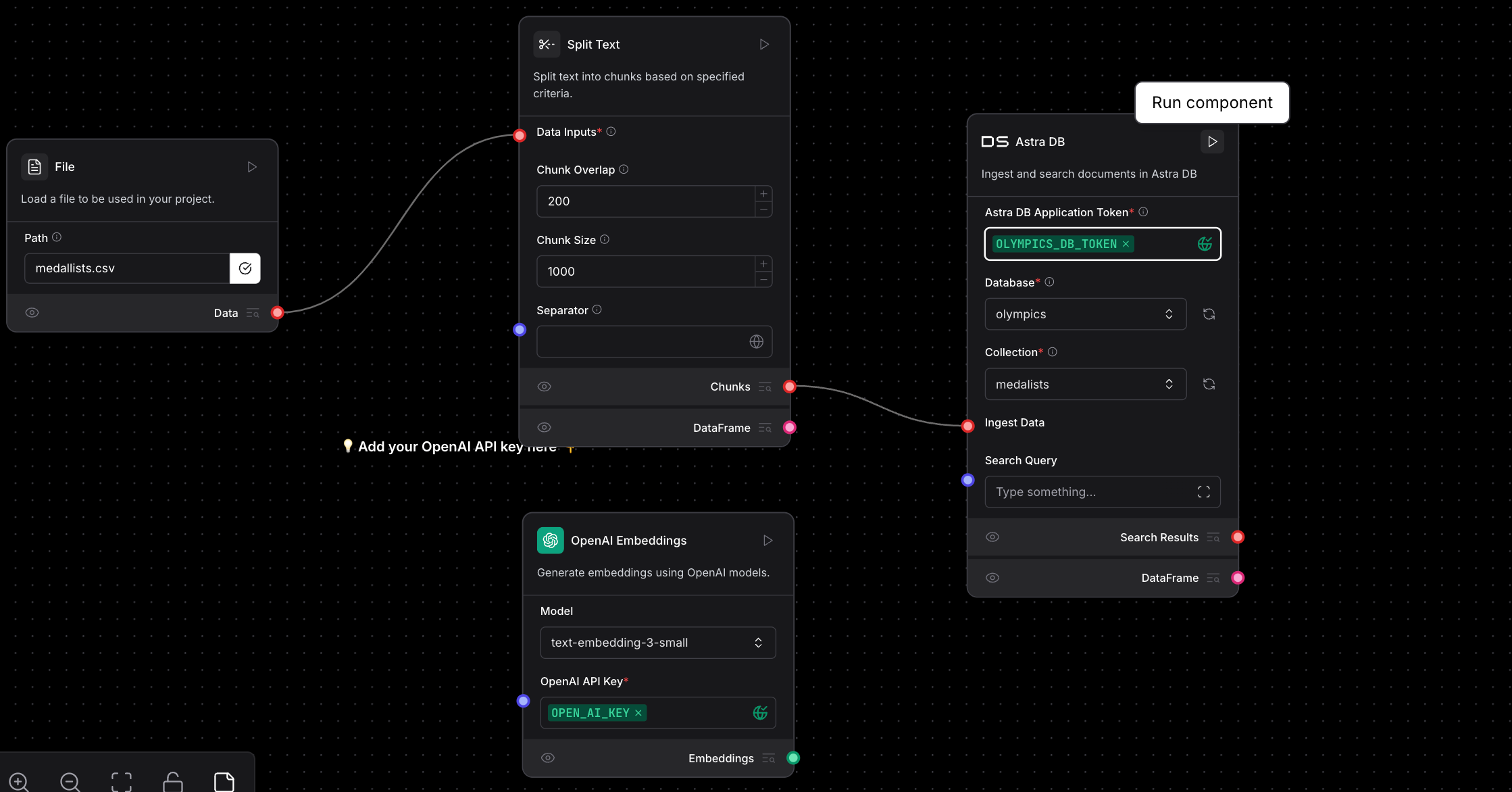
Task: Refresh the olympics Database list
Action: point(1209,314)
